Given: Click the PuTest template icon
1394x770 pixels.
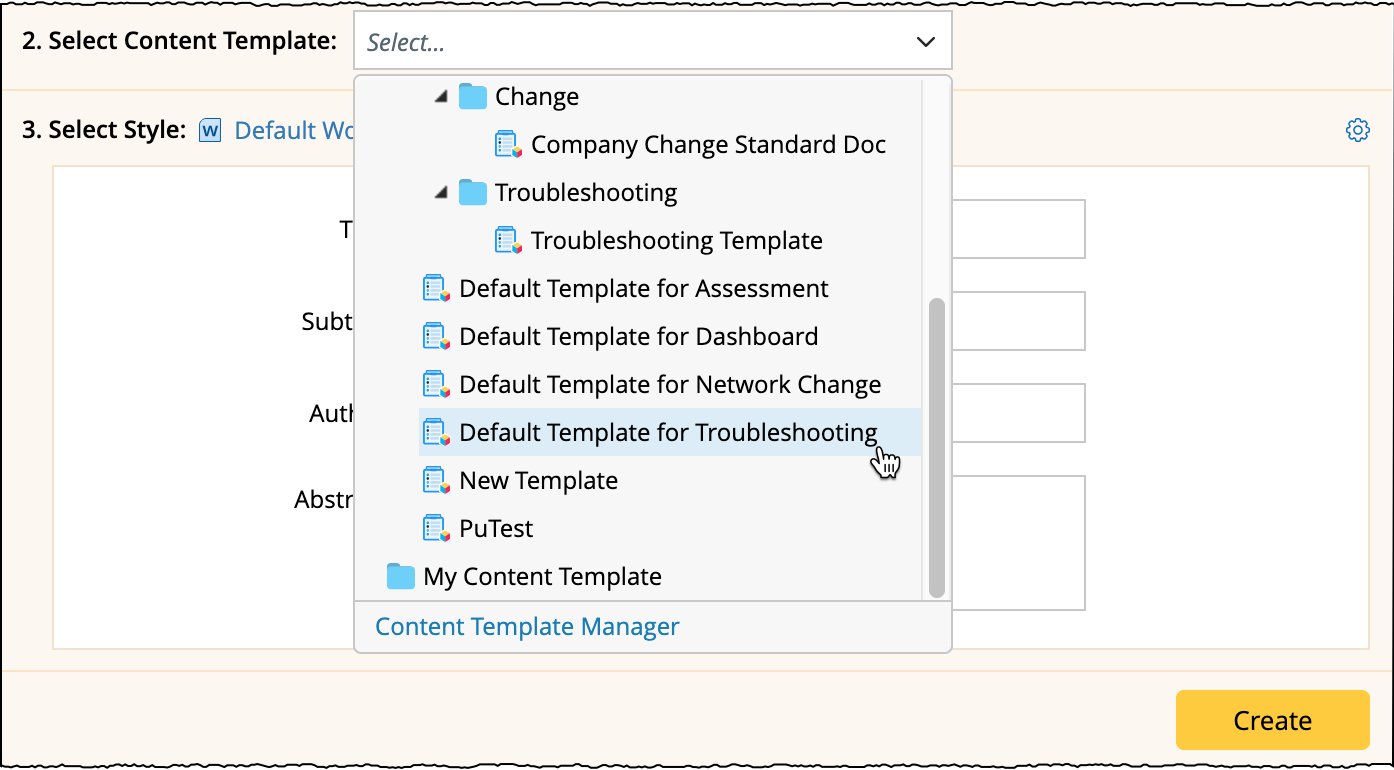Looking at the screenshot, I should (x=436, y=528).
